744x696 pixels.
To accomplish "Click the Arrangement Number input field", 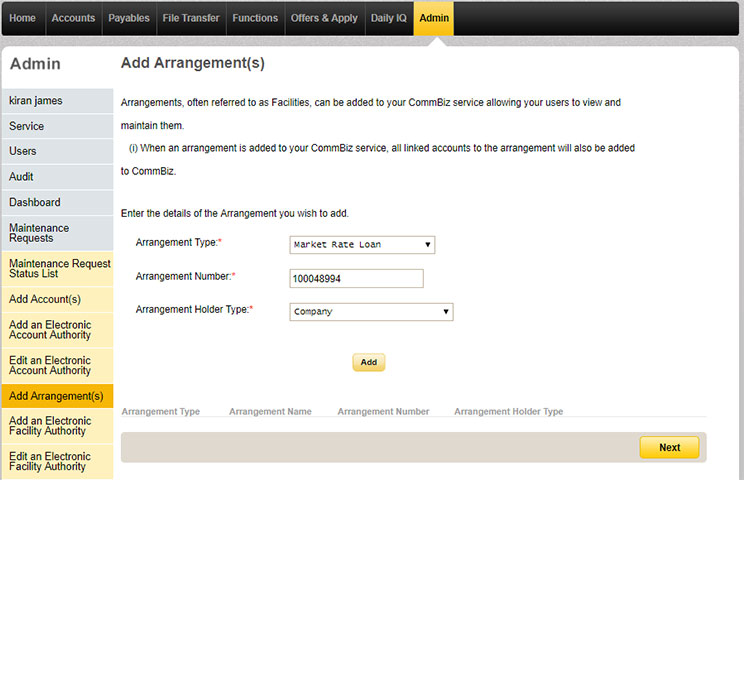I will 356,278.
